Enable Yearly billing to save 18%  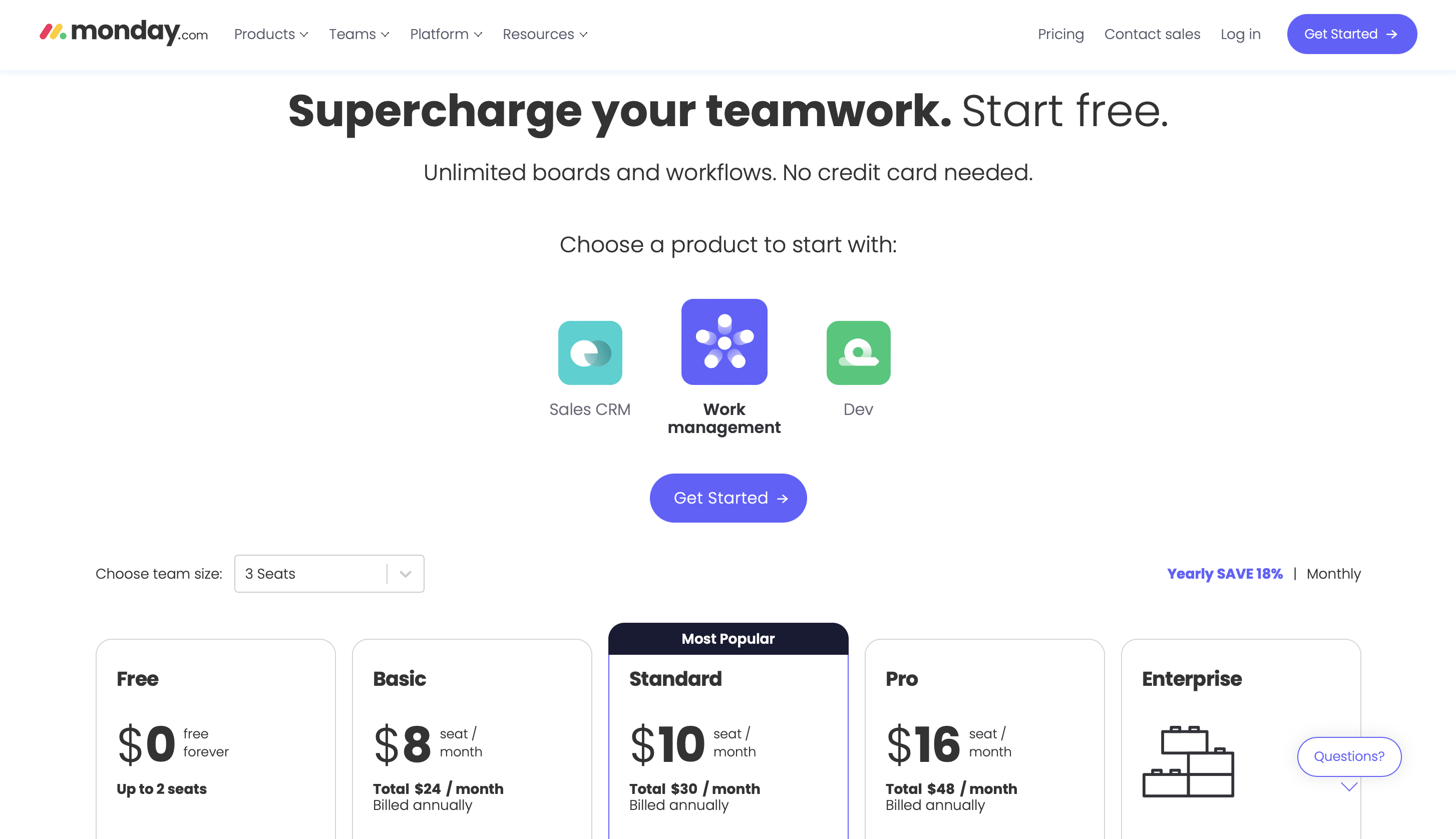pyautogui.click(x=1225, y=573)
